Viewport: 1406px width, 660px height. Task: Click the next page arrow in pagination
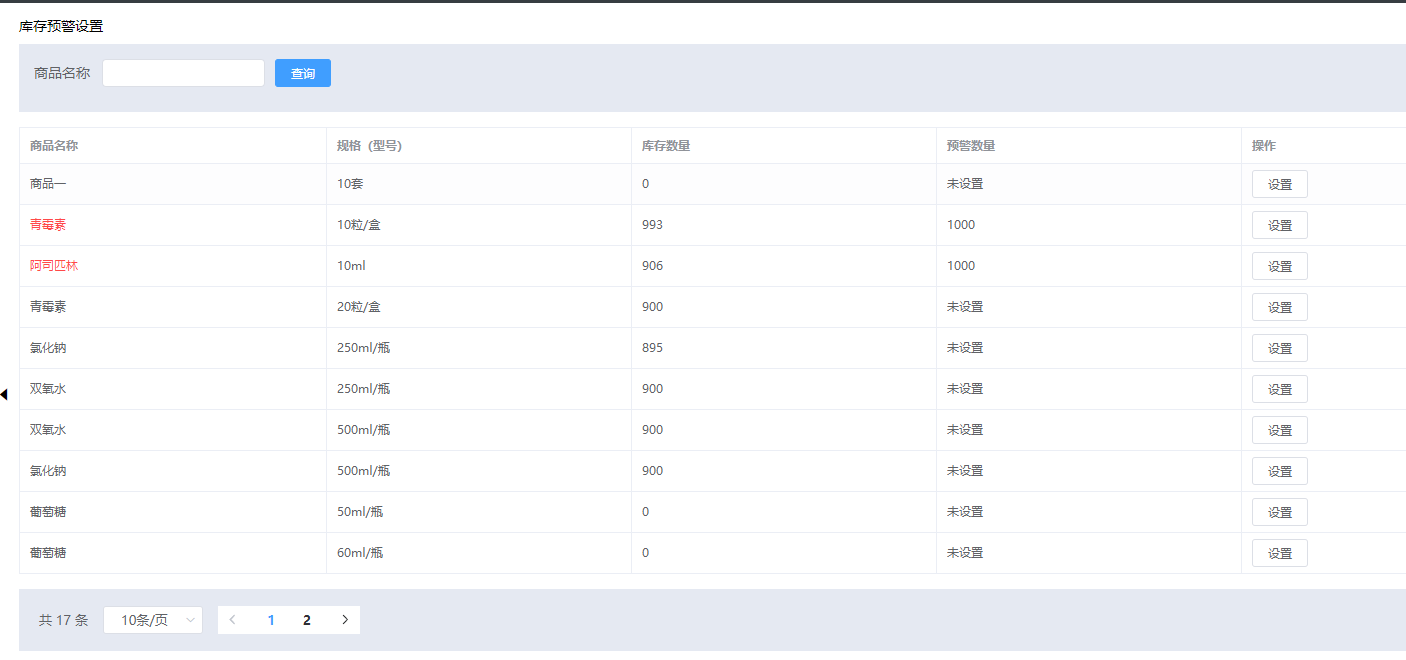(345, 620)
